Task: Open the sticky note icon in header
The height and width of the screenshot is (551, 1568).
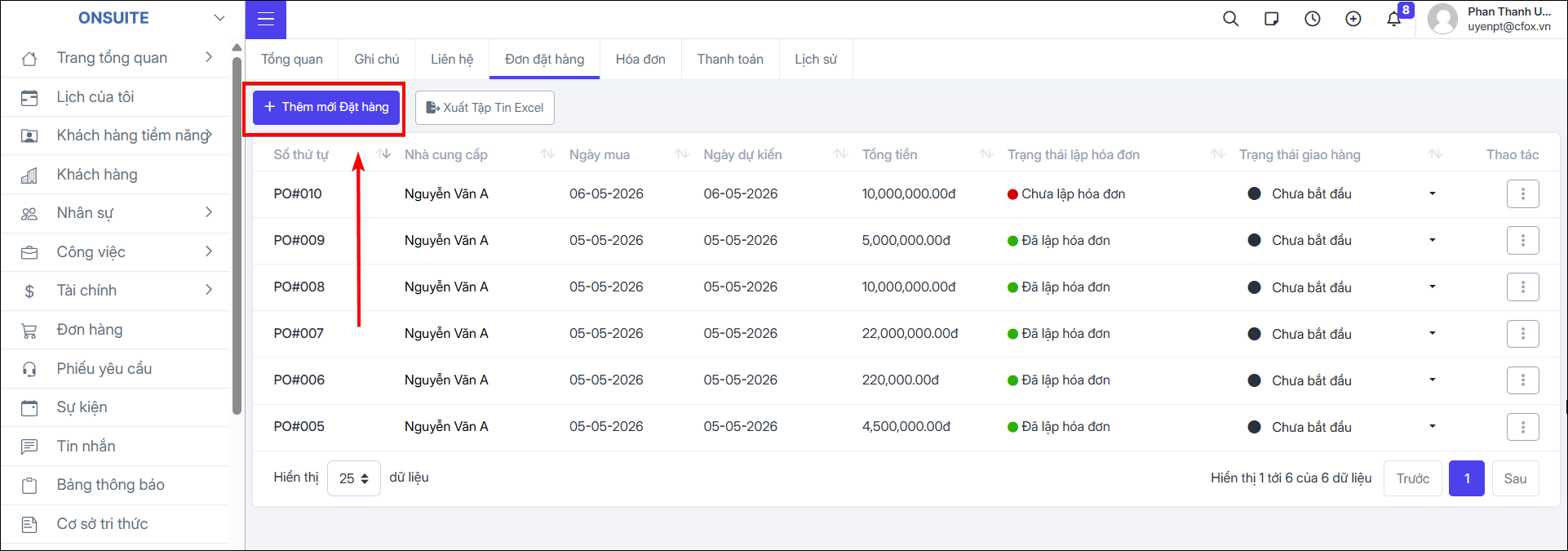Action: point(1271,19)
